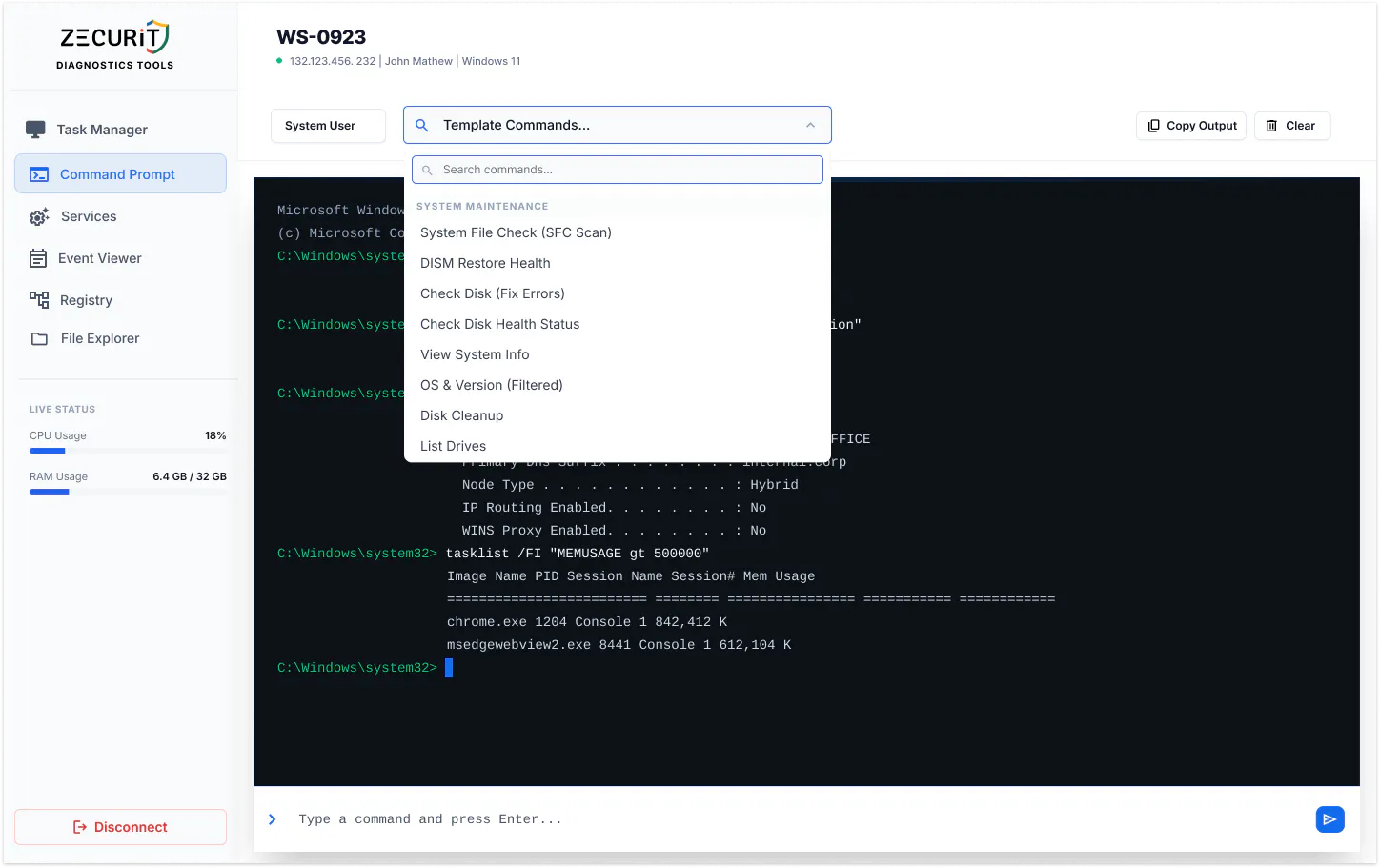Image resolution: width=1380 pixels, height=868 pixels.
Task: Click the CPU Usage progress bar
Action: pos(128,451)
